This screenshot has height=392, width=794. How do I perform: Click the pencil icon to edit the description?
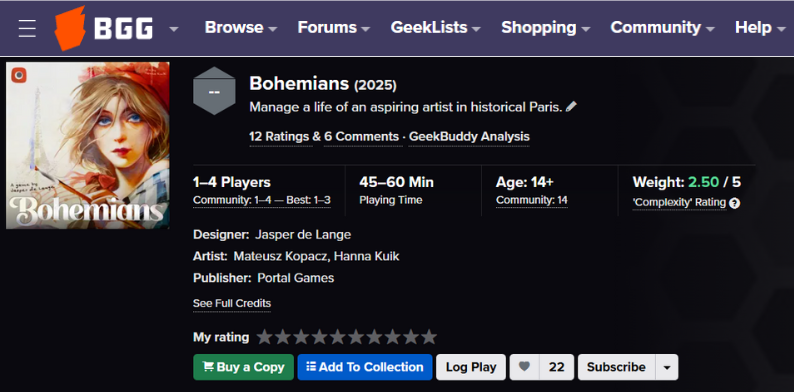tap(571, 107)
